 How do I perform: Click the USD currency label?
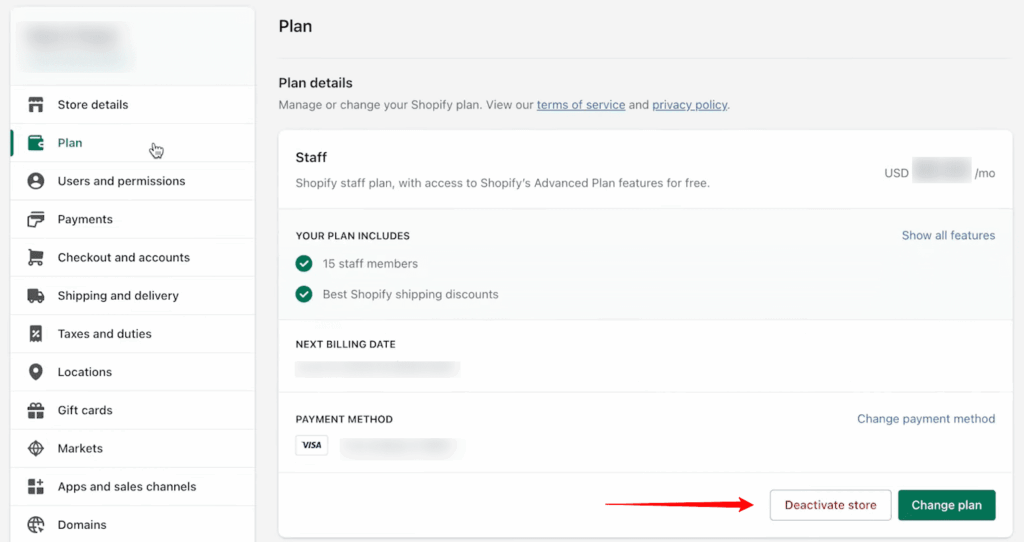point(896,173)
